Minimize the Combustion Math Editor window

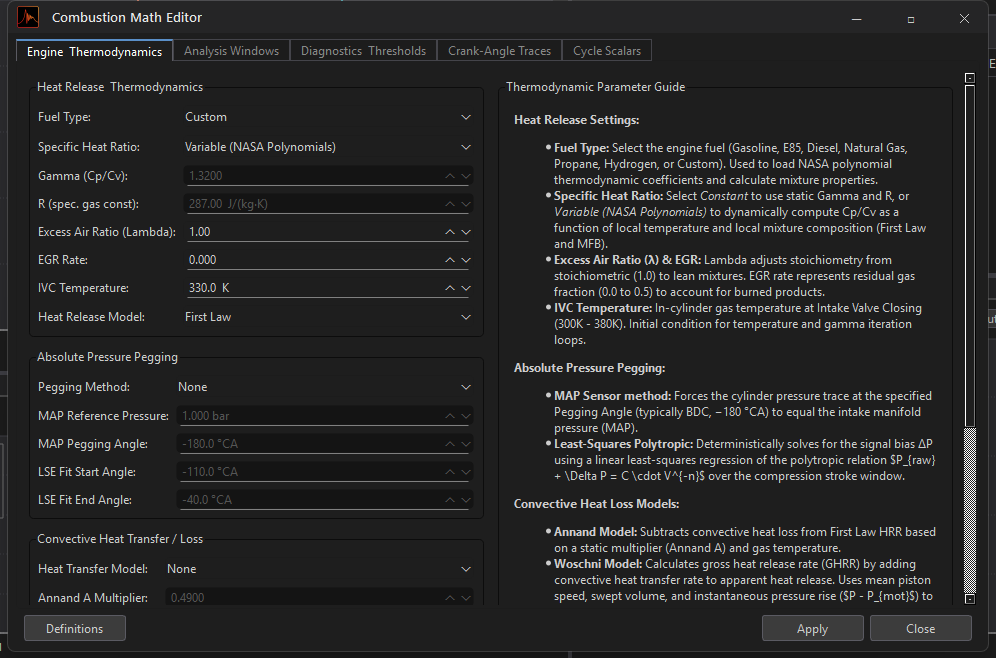(857, 19)
